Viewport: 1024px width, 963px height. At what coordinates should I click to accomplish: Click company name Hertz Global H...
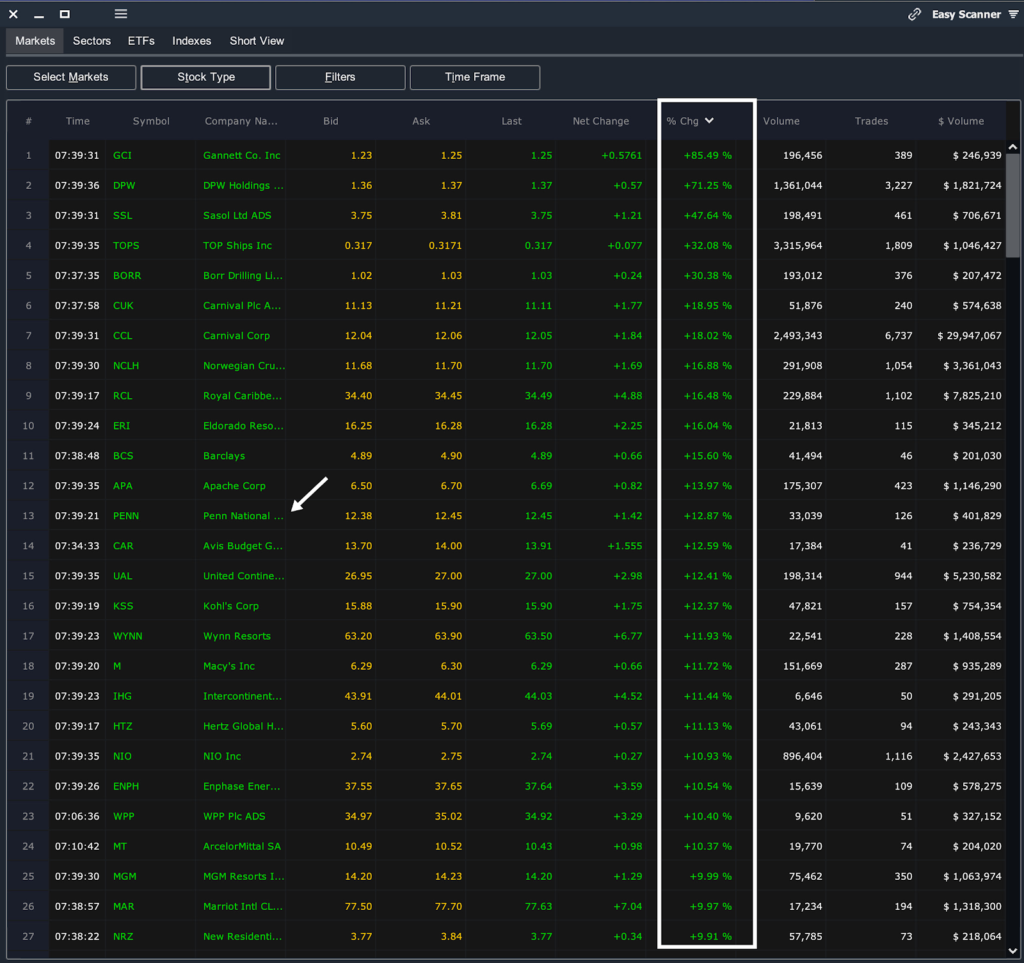pyautogui.click(x=243, y=726)
